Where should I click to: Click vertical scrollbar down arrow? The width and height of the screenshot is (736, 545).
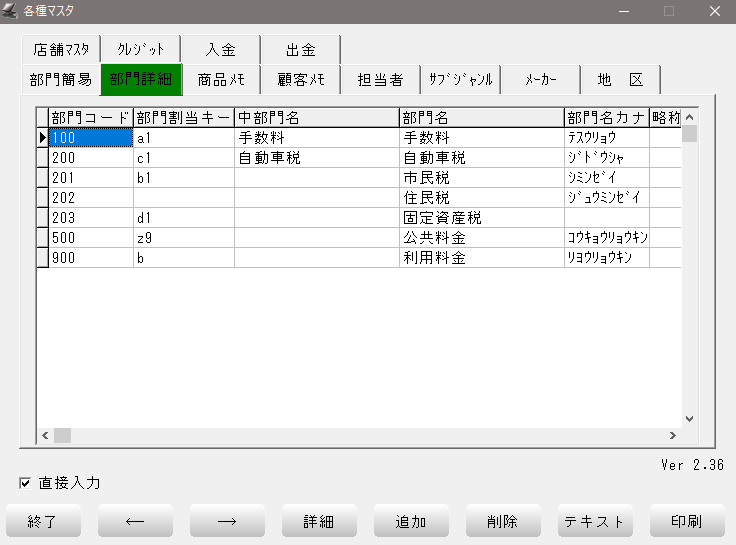click(x=689, y=419)
